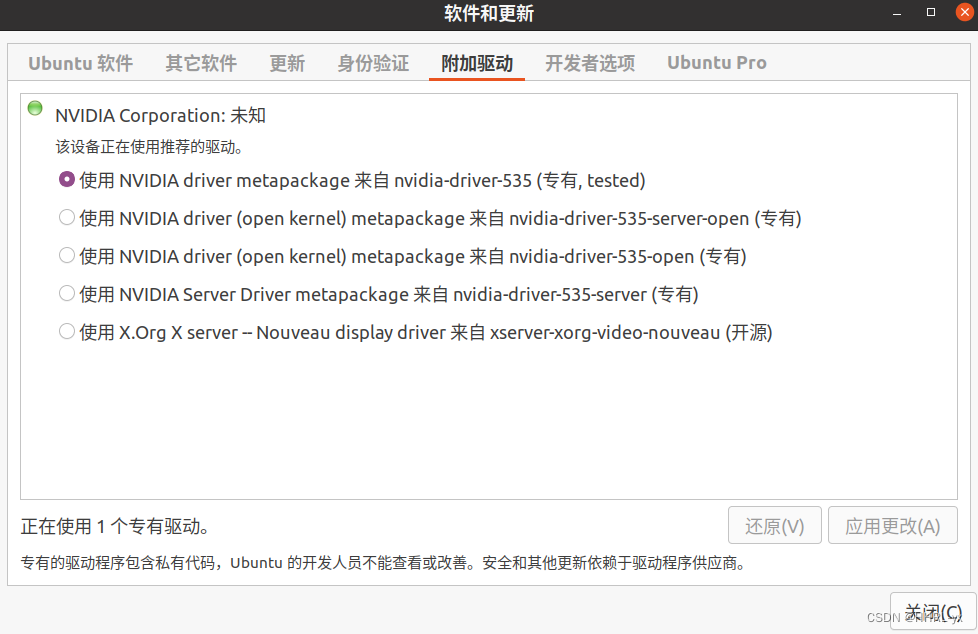Click the 附加驱动 tab

477,63
